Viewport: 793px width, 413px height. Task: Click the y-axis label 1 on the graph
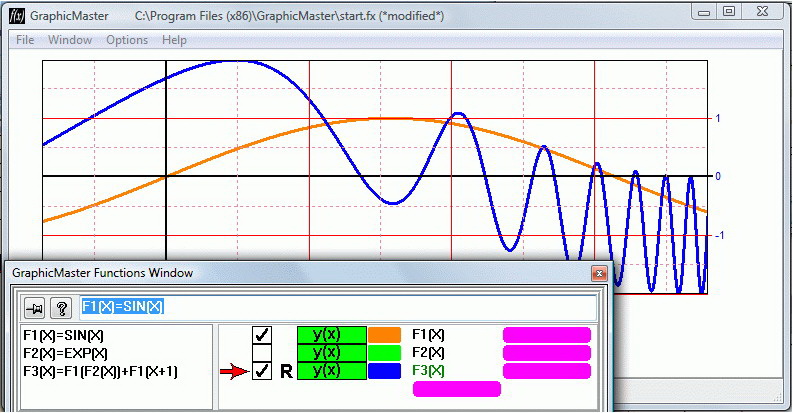(718, 118)
